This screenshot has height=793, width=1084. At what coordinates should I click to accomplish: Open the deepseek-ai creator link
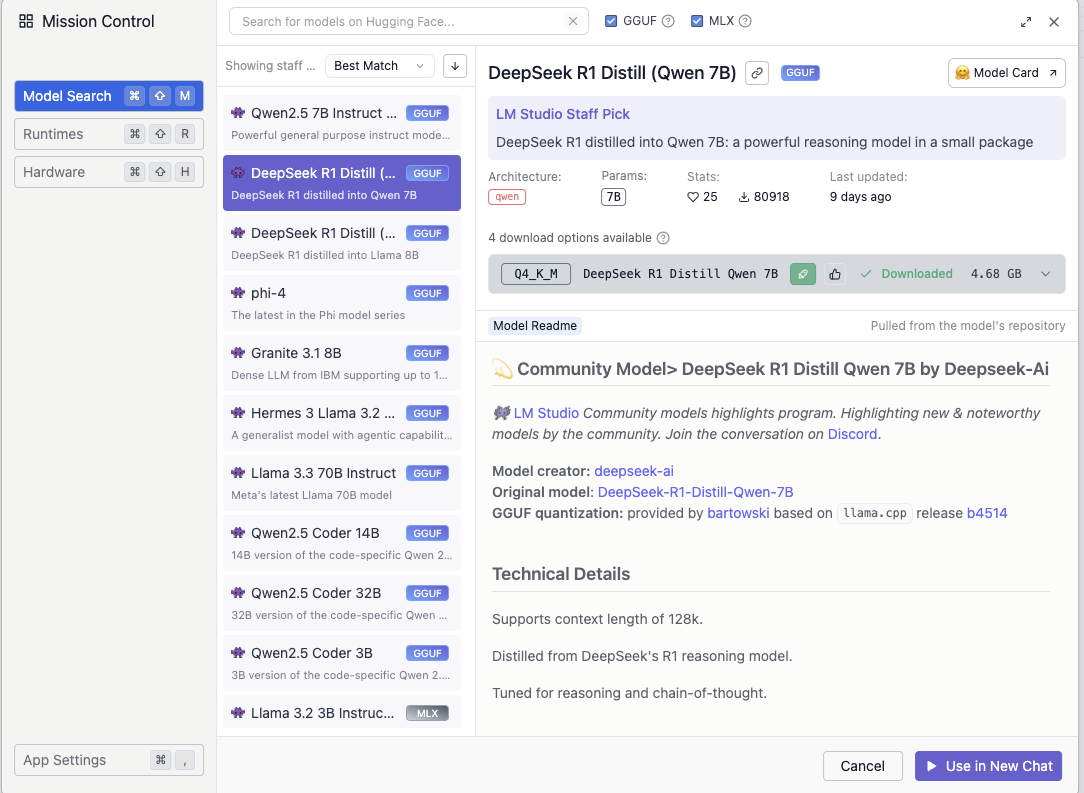[633, 471]
